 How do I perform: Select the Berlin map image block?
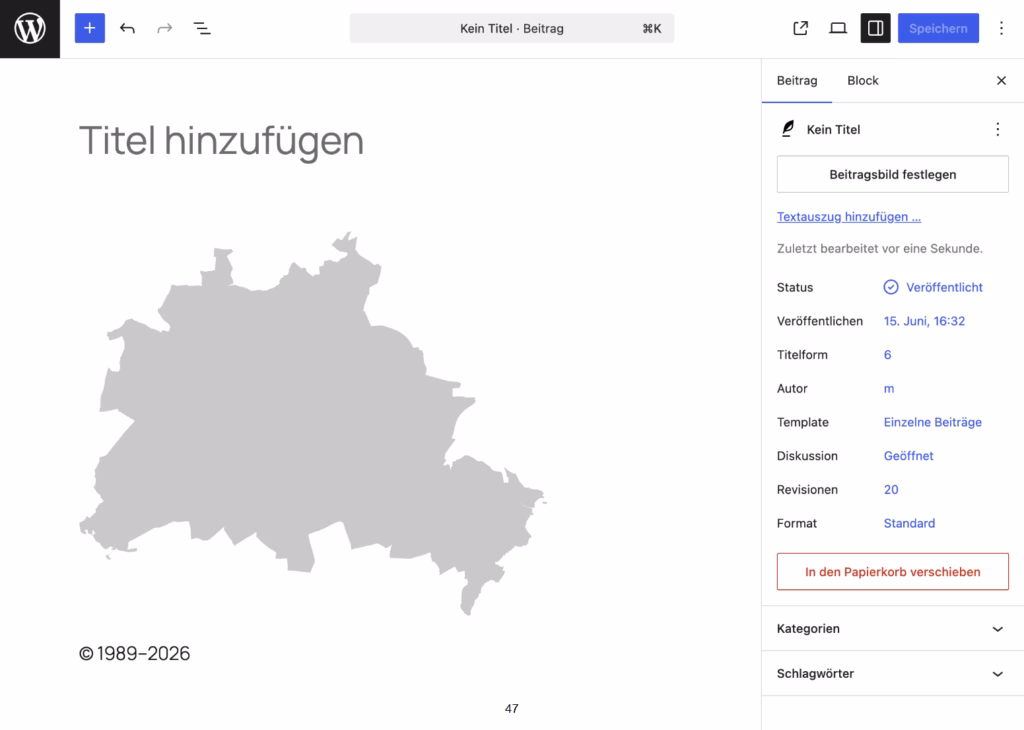313,423
